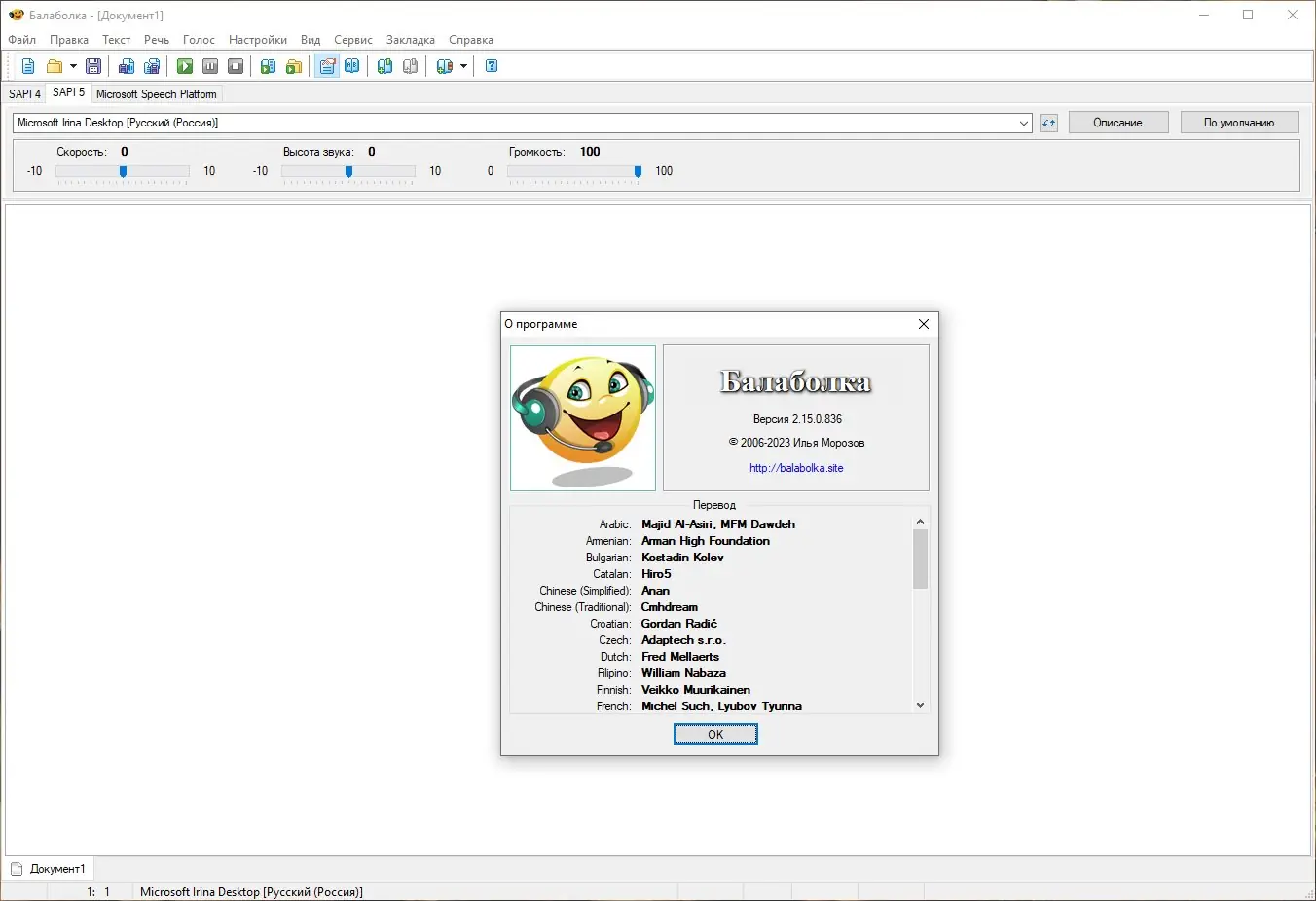The image size is (1316, 901).
Task: Open the Настройки menu
Action: tap(258, 40)
